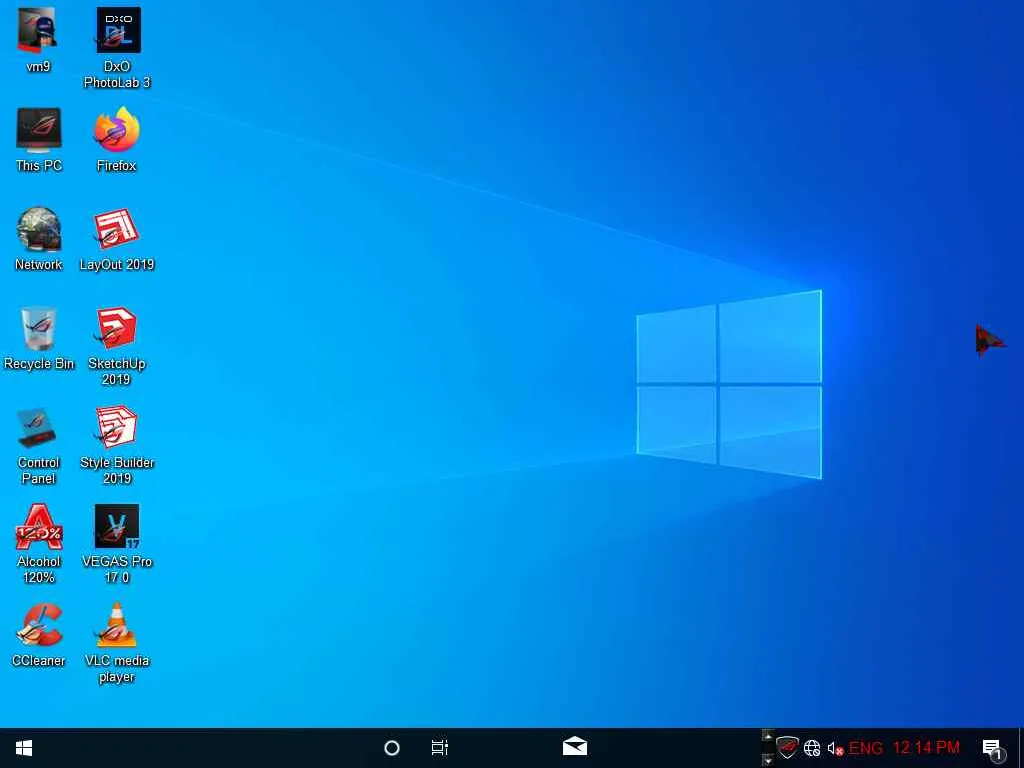Viewport: 1024px width, 768px height.
Task: Select the Recycle Bin icon
Action: pyautogui.click(x=39, y=338)
